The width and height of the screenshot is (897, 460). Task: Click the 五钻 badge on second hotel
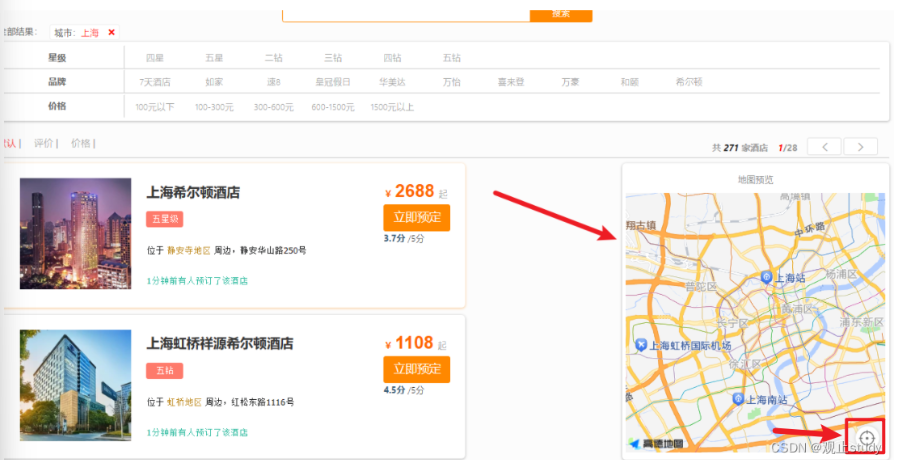tap(165, 371)
